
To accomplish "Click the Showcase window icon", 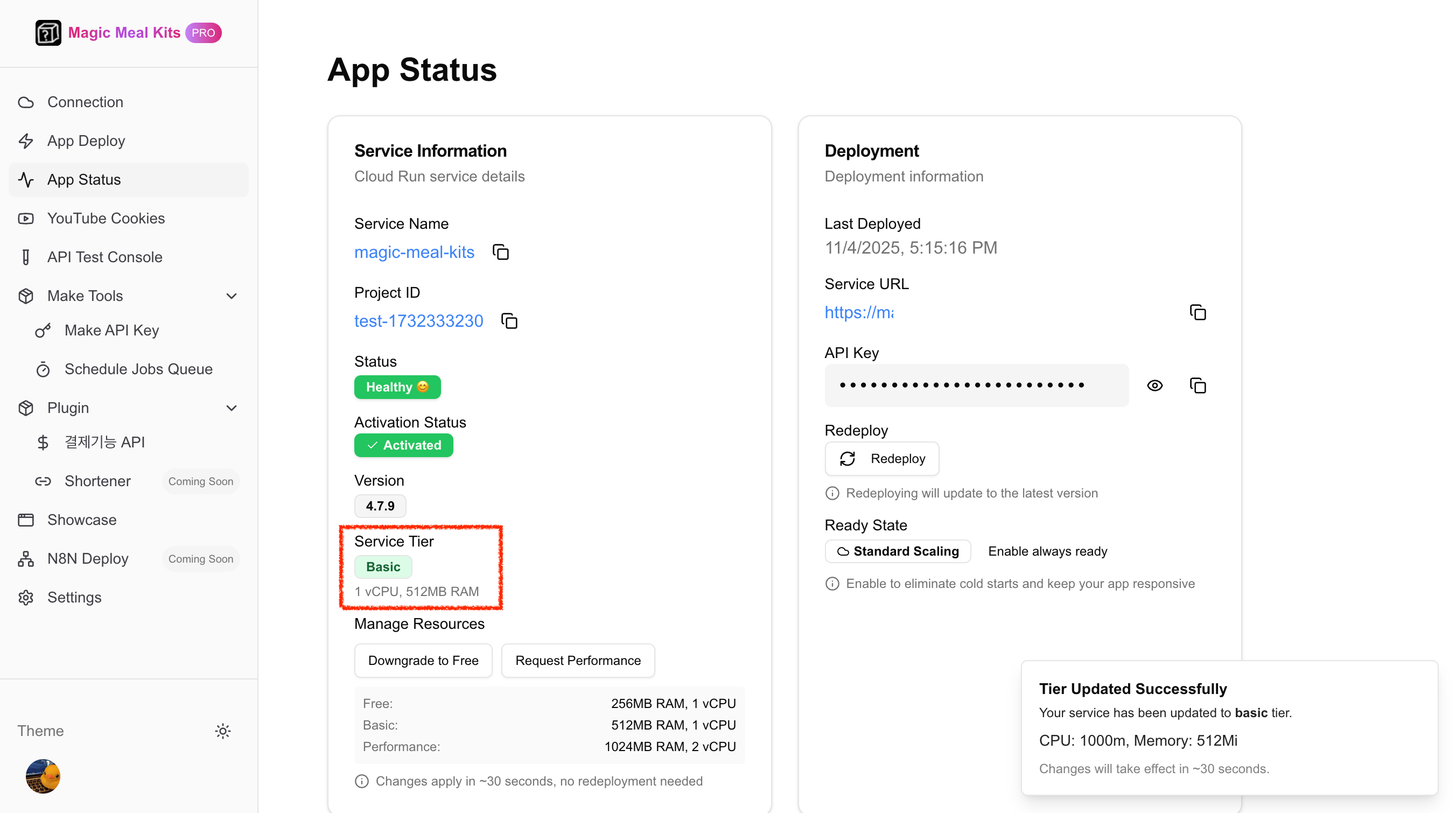I will click(26, 520).
